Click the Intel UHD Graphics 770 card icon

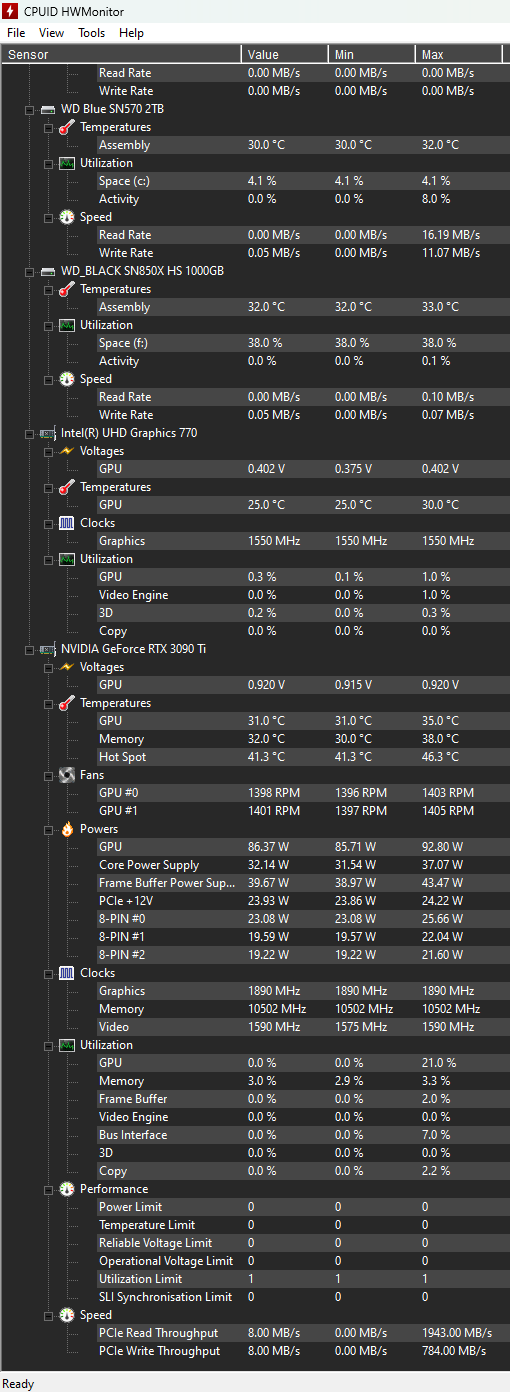[47, 433]
